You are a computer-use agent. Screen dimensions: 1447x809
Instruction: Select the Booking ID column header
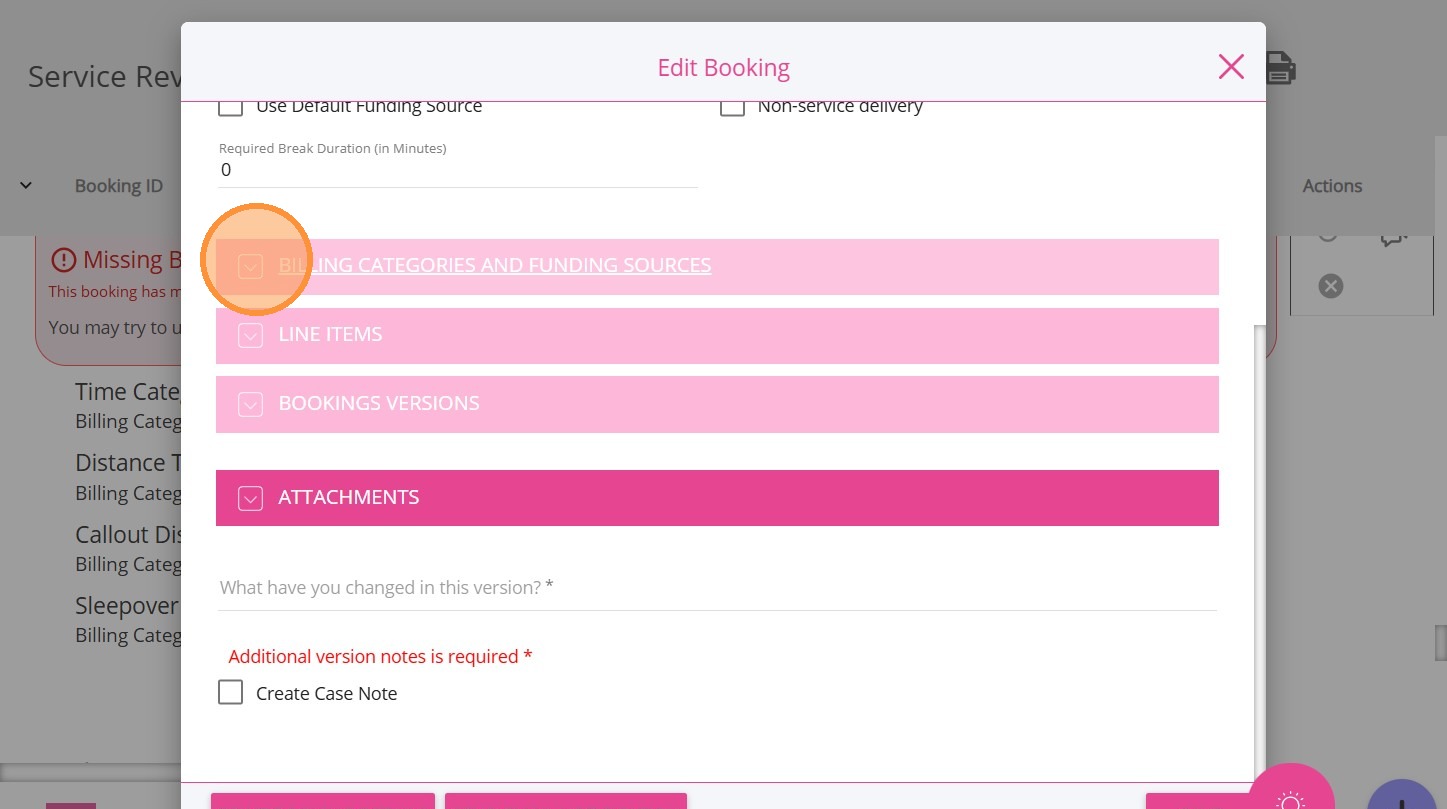pyautogui.click(x=119, y=186)
